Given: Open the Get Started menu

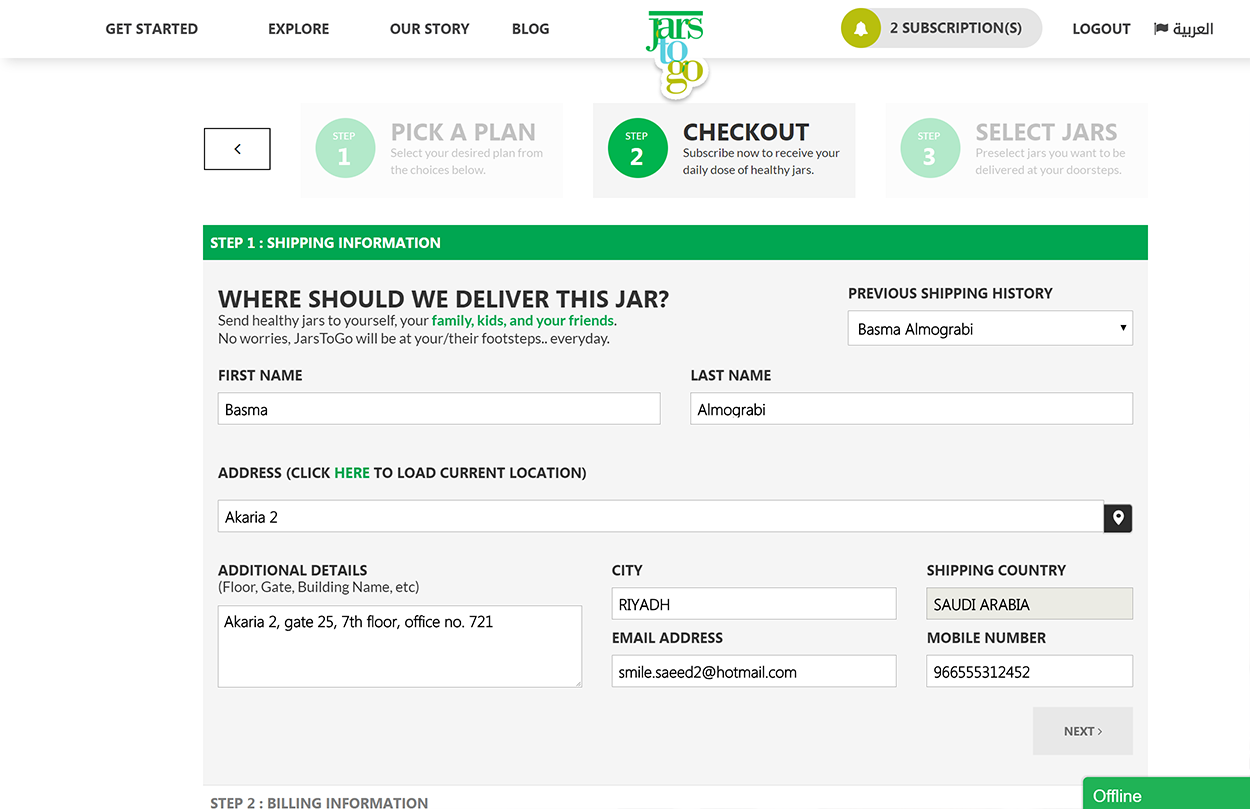Looking at the screenshot, I should click(152, 29).
